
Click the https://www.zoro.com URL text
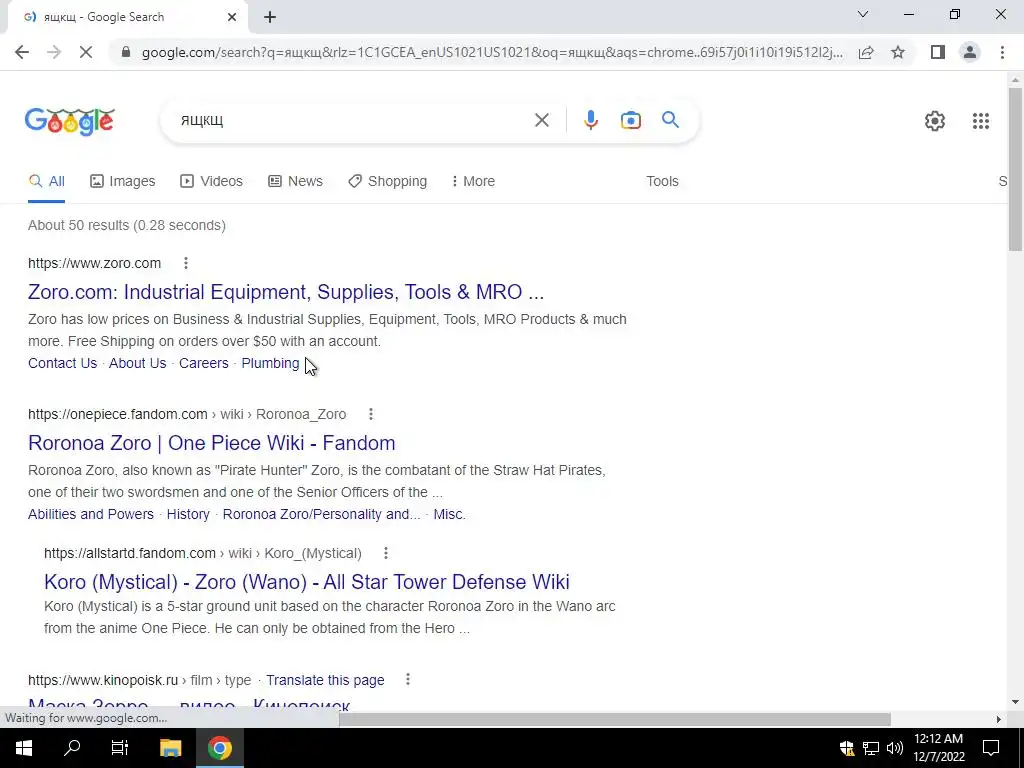(x=94, y=263)
